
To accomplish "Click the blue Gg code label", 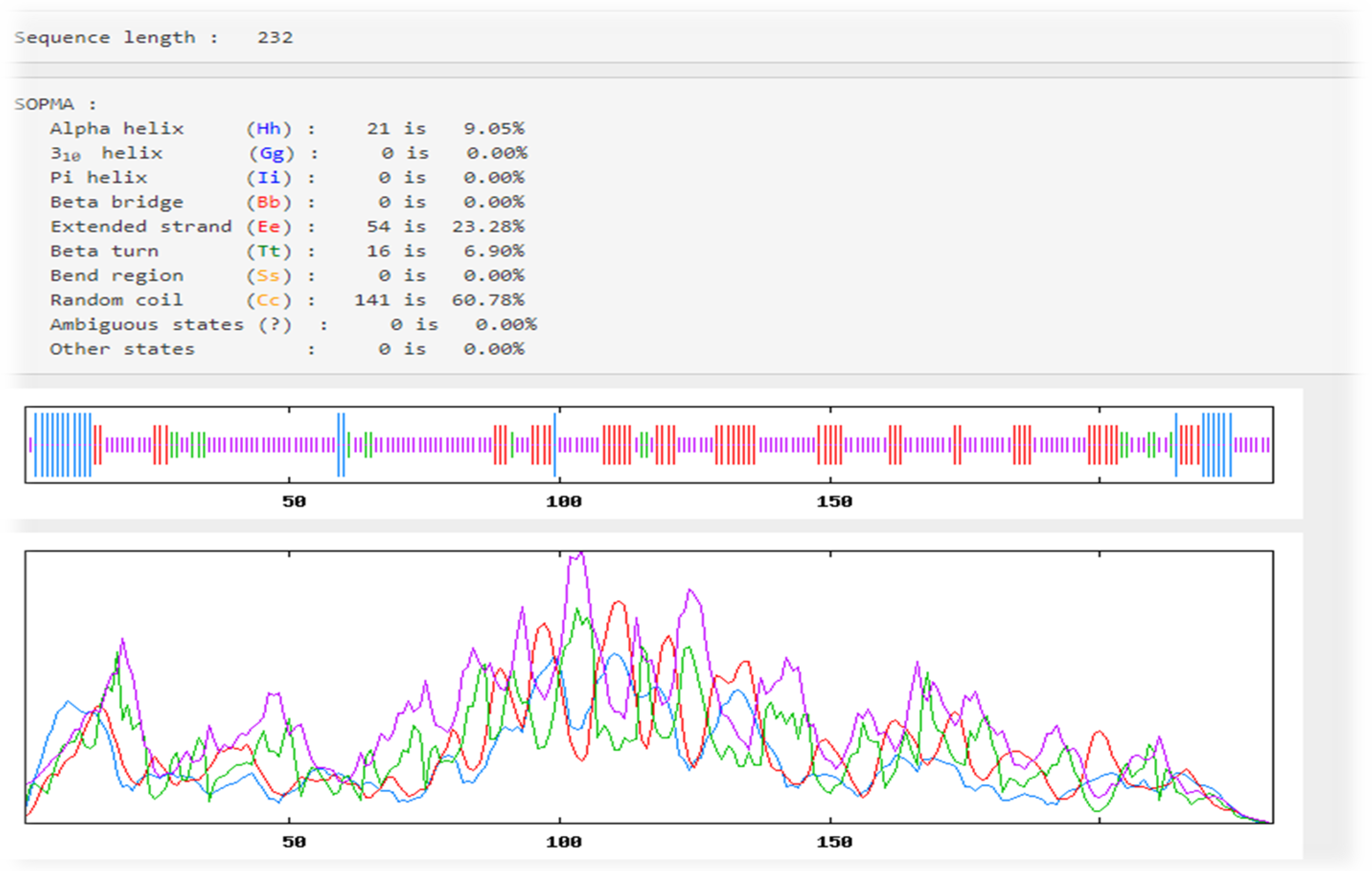I will coord(271,153).
